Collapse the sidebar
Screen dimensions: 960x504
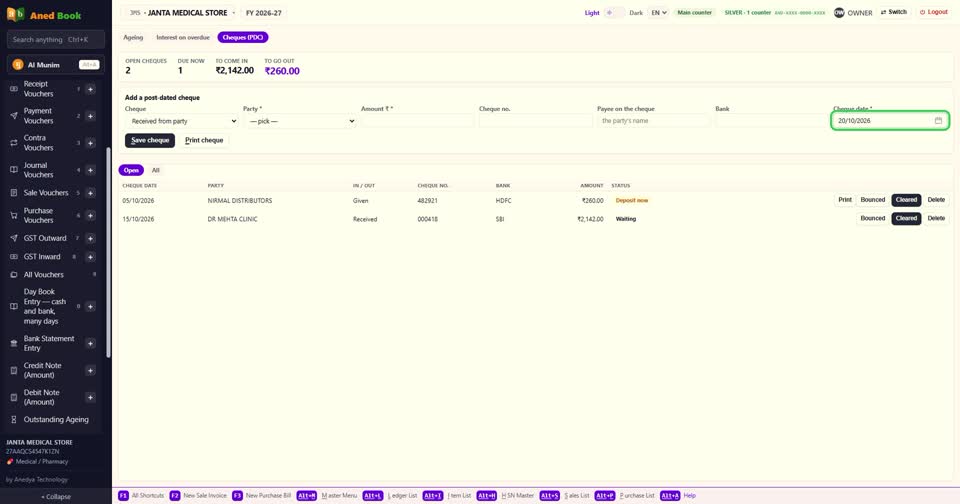point(56,497)
